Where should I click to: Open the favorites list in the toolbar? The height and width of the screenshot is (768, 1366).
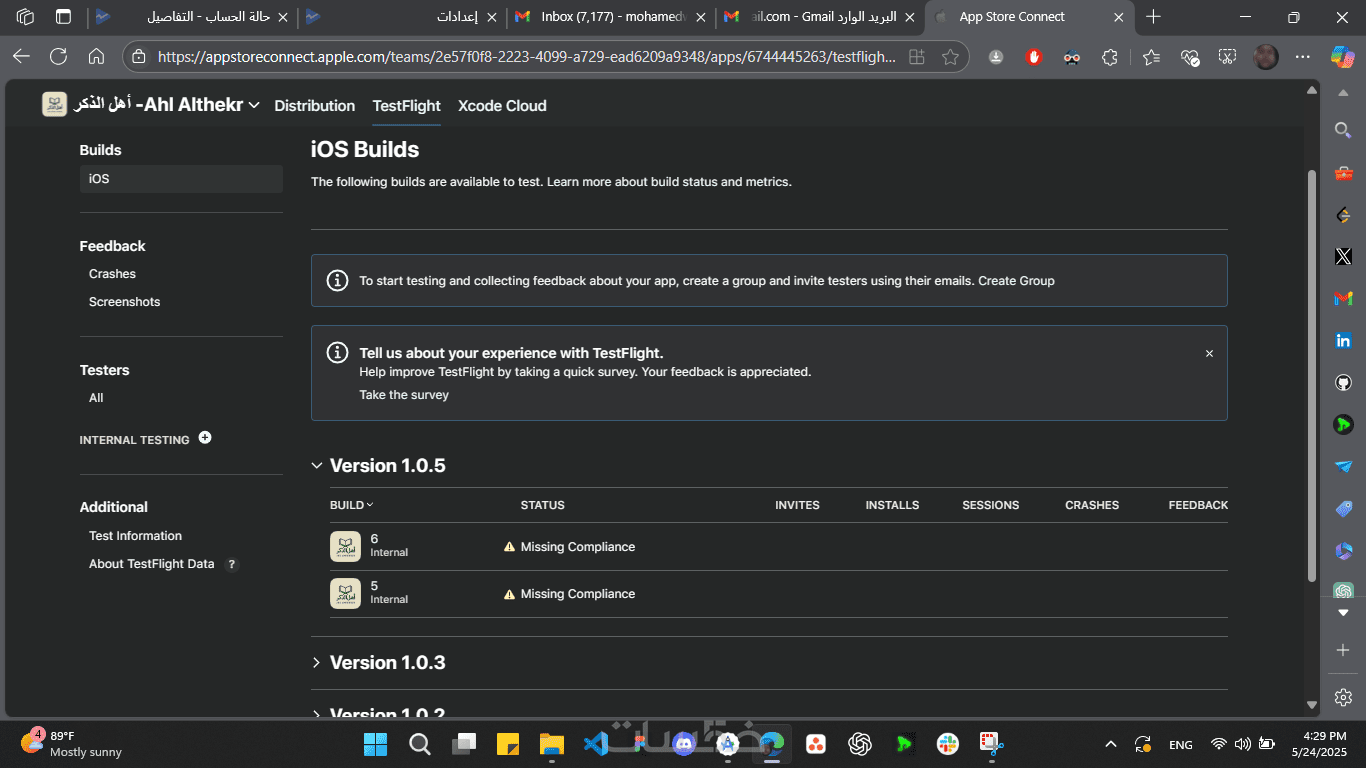1151,57
